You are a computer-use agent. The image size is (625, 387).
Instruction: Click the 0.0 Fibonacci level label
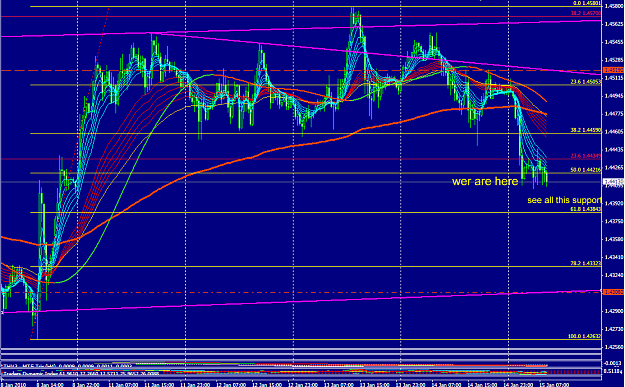pos(587,3)
